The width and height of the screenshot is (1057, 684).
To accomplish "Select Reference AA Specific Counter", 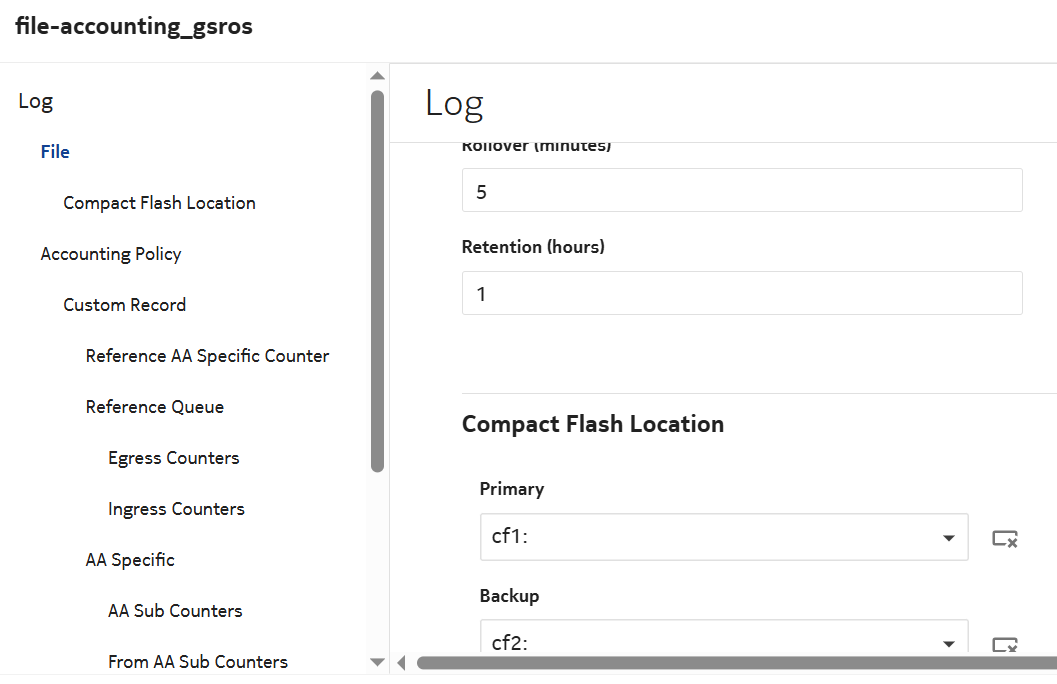I will click(207, 355).
